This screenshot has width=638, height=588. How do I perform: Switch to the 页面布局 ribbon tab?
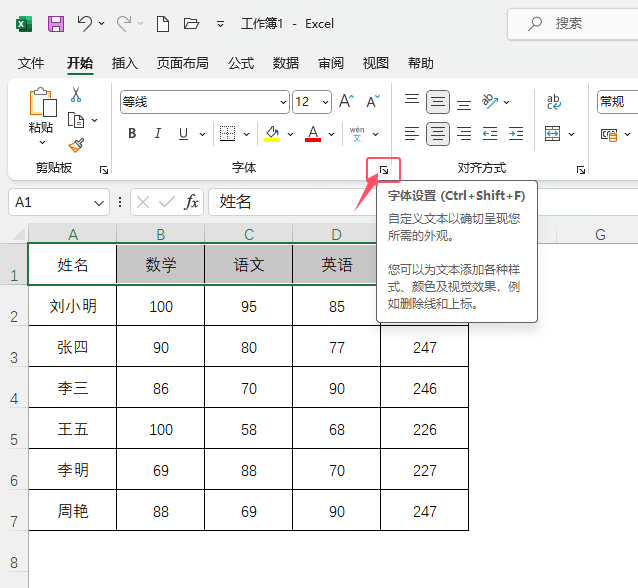pyautogui.click(x=183, y=63)
